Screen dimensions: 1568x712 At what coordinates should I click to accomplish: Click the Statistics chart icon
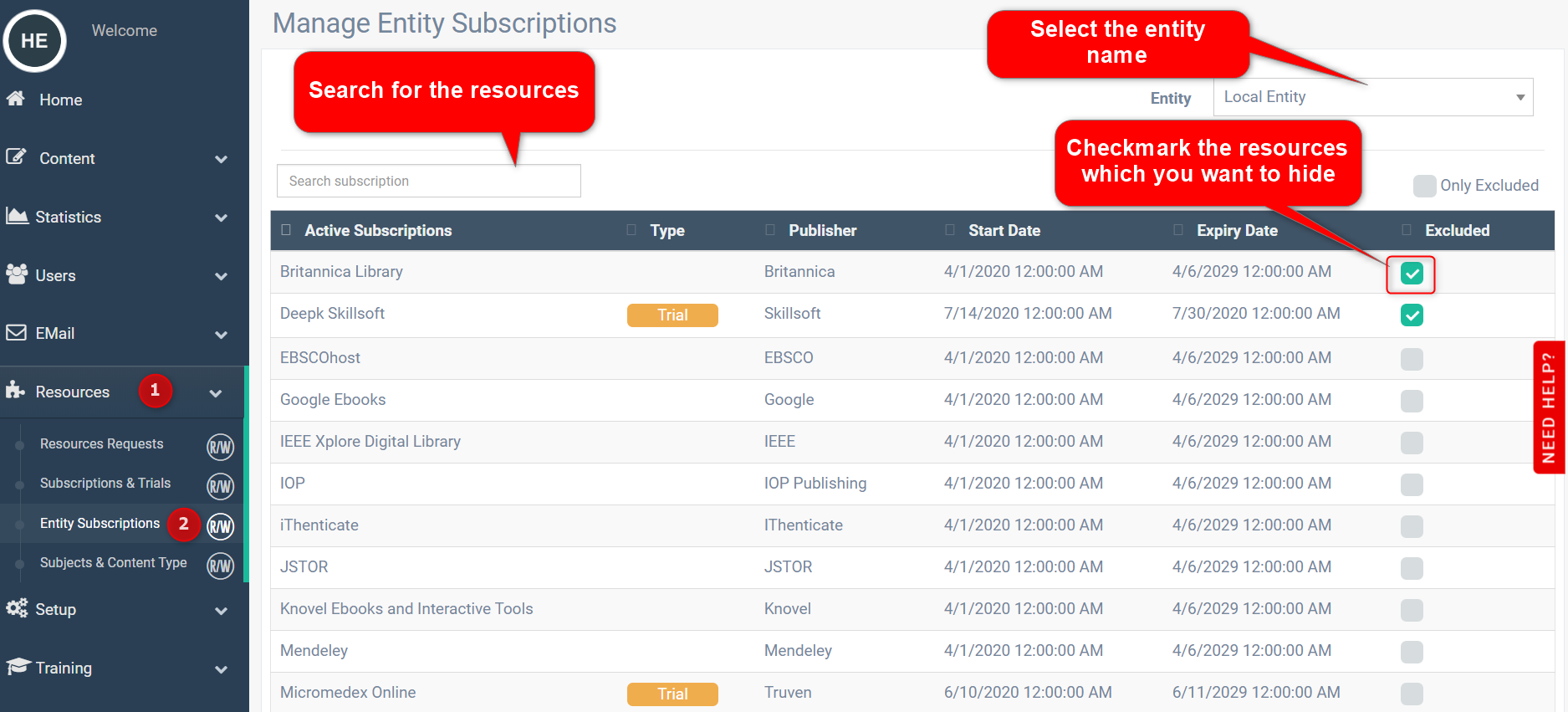pyautogui.click(x=17, y=216)
